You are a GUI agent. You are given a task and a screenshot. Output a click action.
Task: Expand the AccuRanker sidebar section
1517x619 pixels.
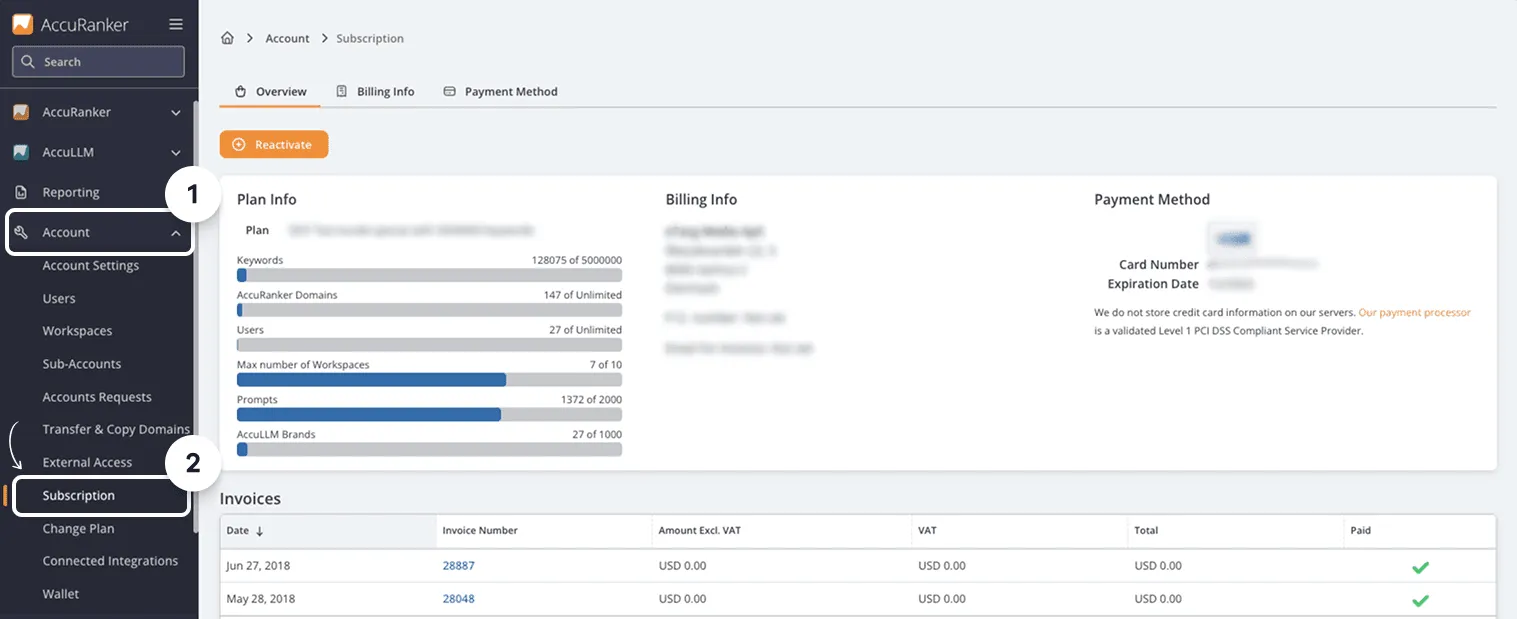point(176,112)
